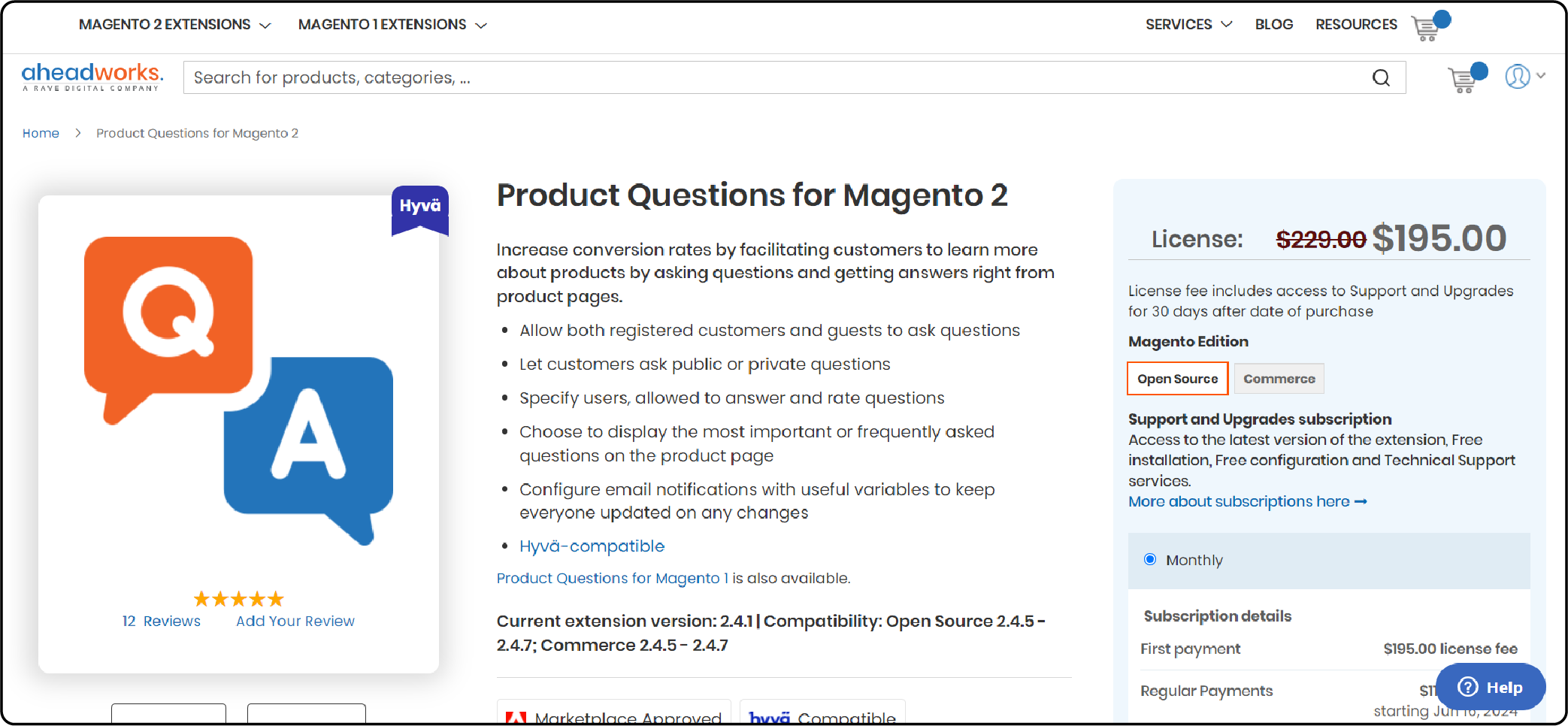
Task: Go to Home breadcrumb
Action: coord(41,134)
